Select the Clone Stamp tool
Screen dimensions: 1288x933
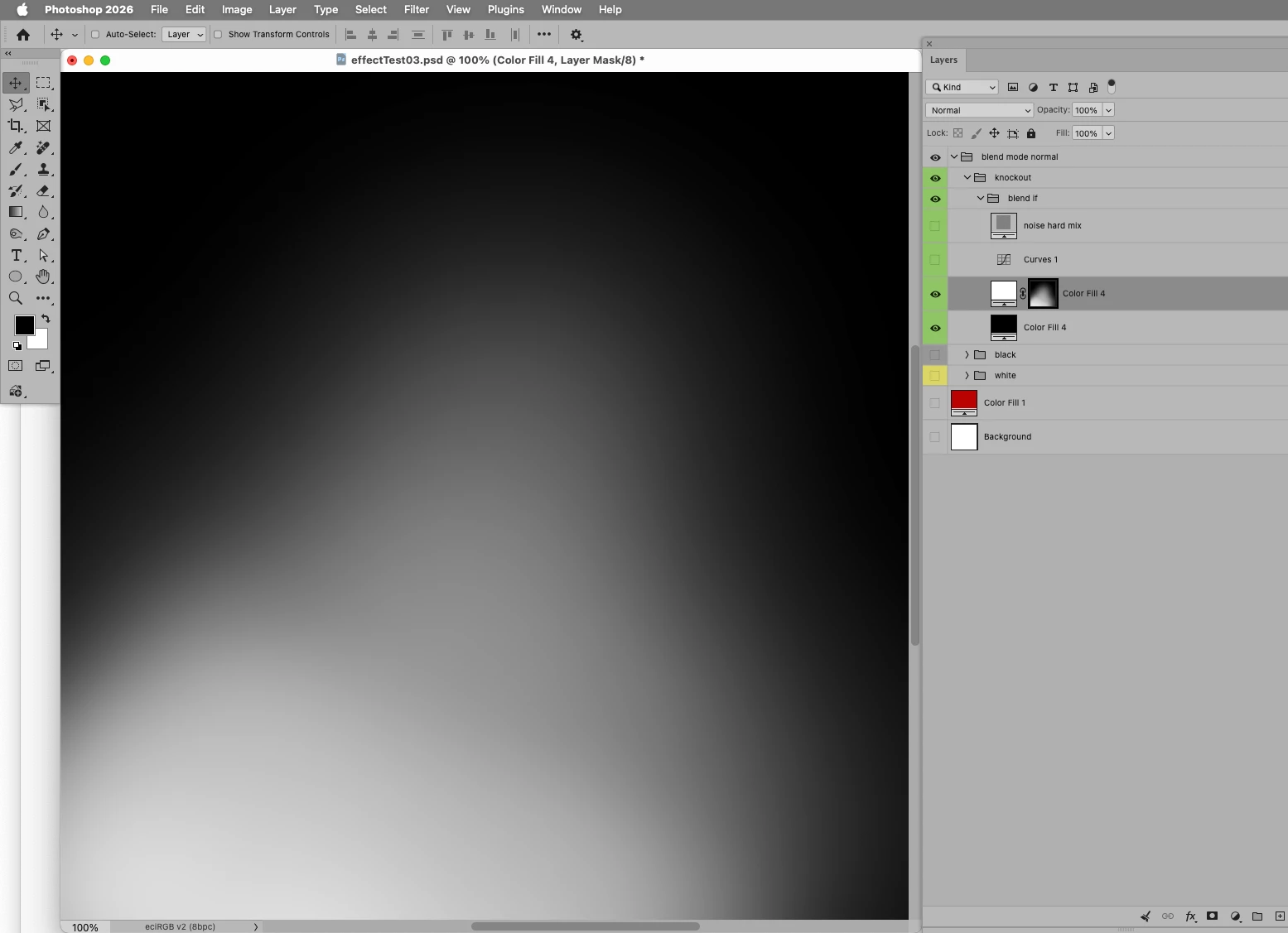43,169
